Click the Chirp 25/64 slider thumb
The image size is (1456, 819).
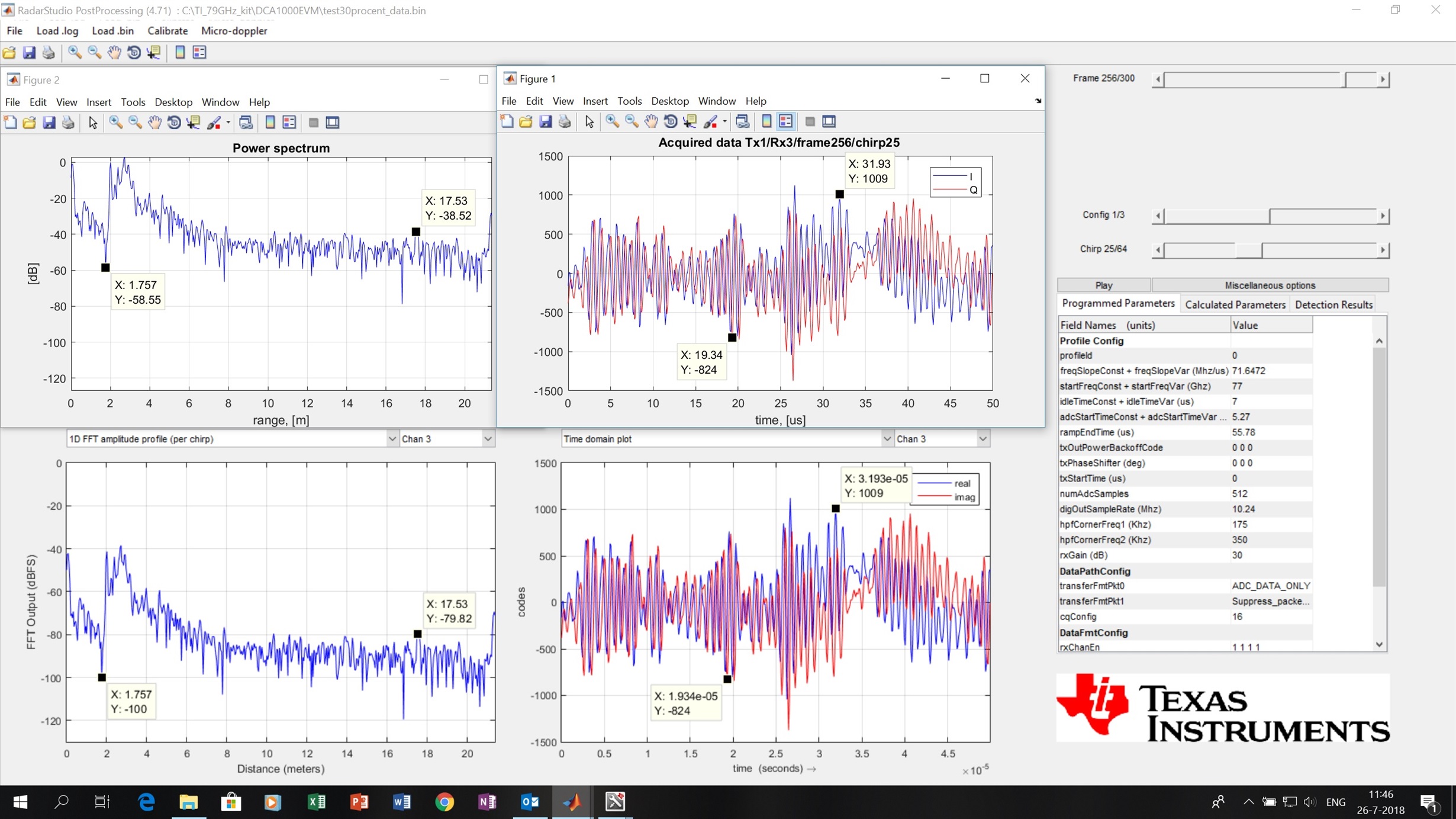(1249, 250)
